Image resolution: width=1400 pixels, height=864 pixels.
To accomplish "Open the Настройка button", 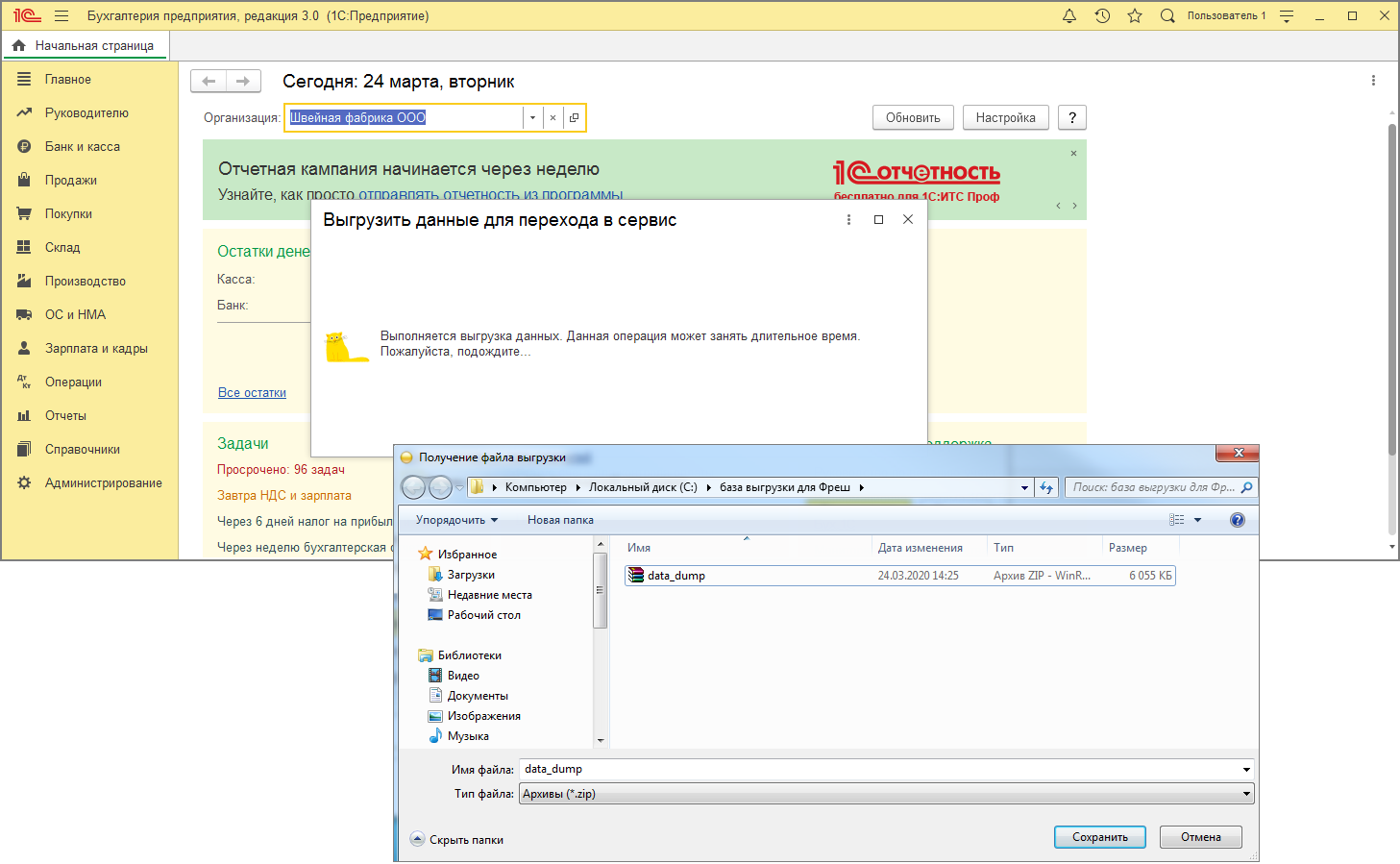I will point(1005,117).
